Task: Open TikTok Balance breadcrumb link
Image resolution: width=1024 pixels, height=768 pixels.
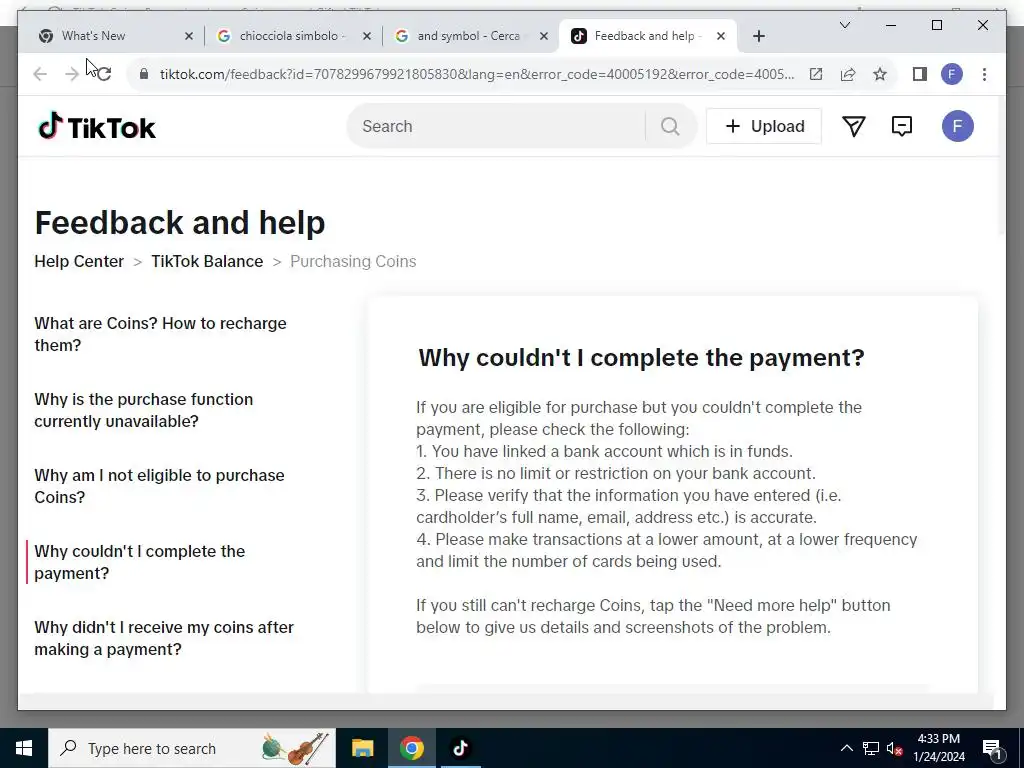Action: tap(207, 261)
